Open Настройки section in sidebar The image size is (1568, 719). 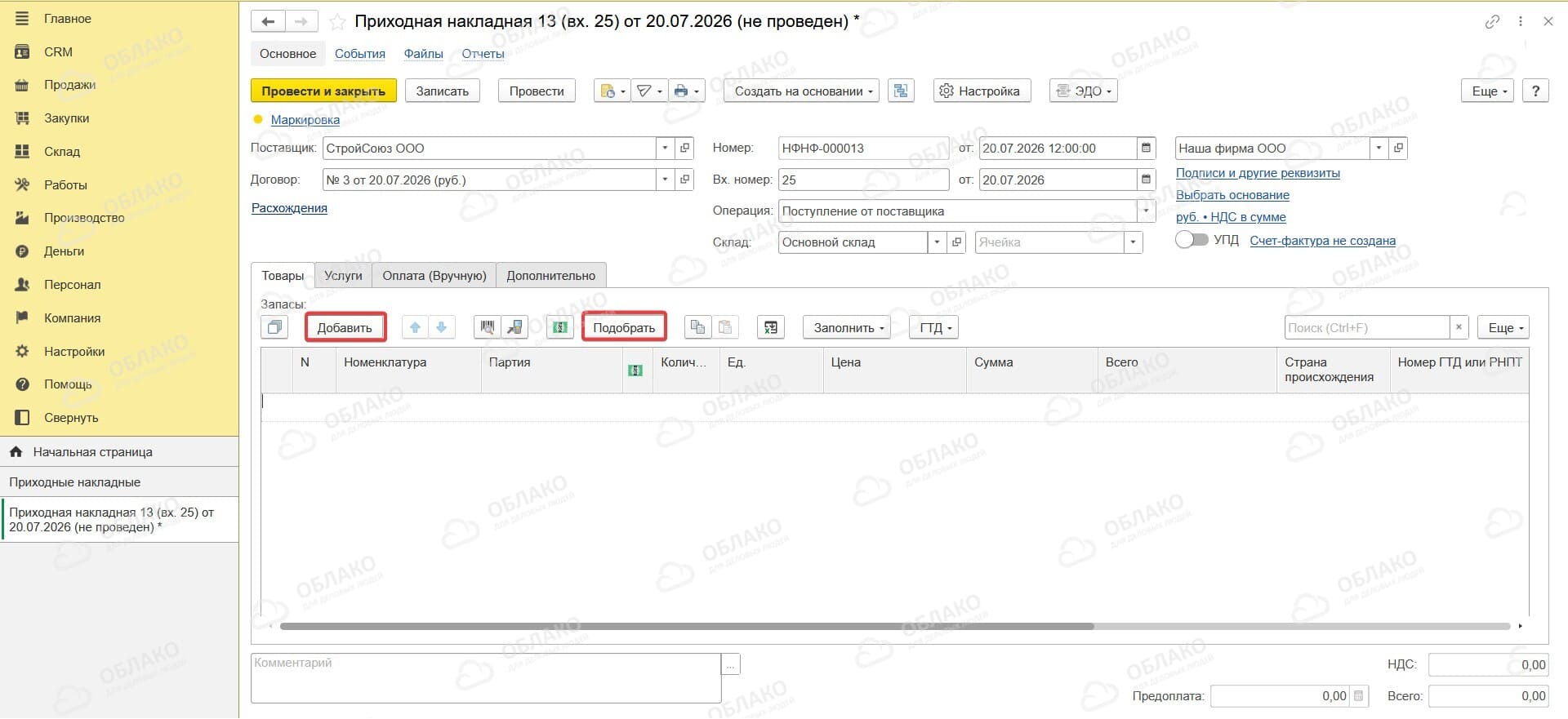[74, 352]
